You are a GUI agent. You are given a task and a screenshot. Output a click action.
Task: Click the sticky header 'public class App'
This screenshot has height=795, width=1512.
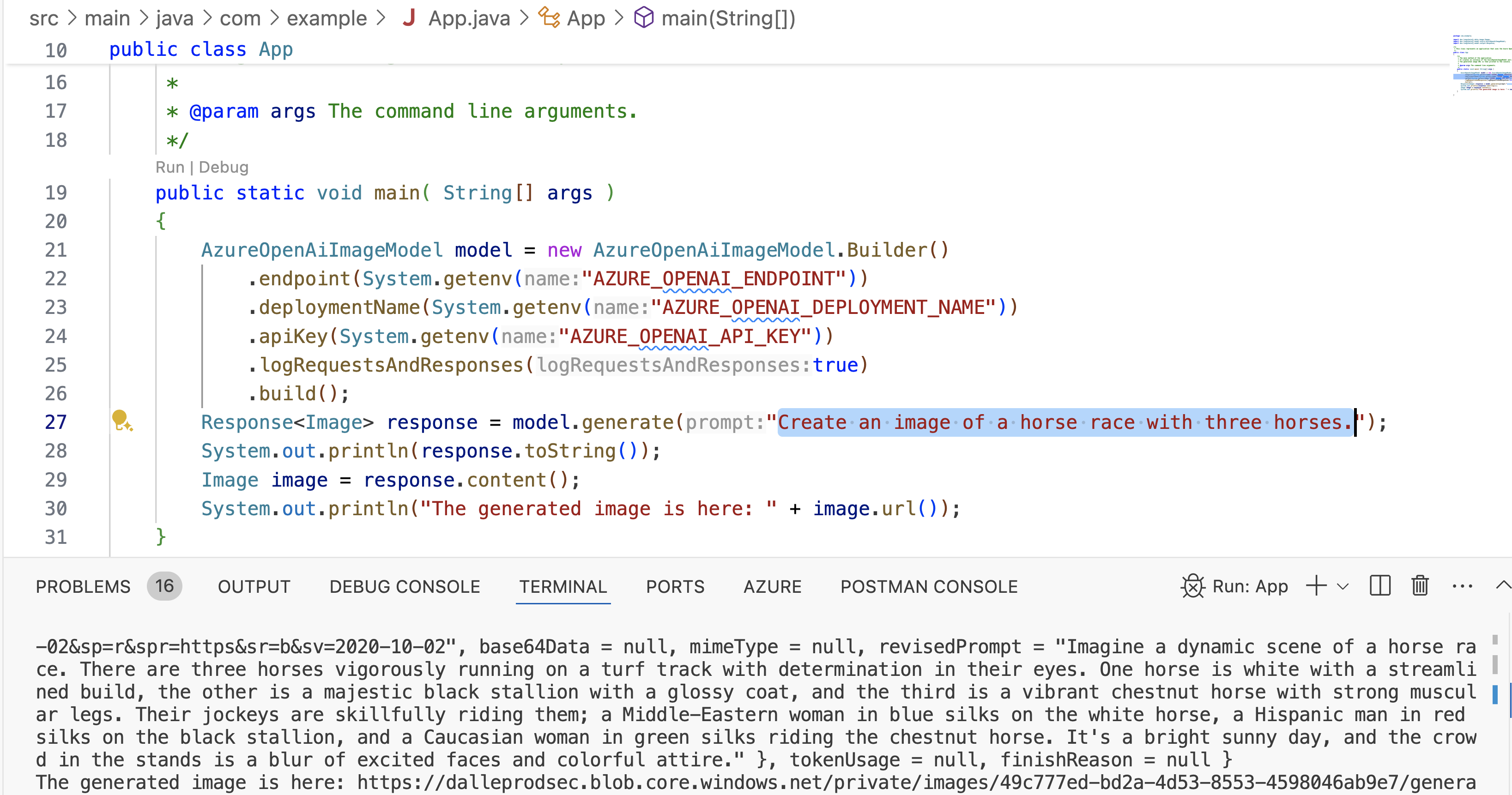coord(201,49)
